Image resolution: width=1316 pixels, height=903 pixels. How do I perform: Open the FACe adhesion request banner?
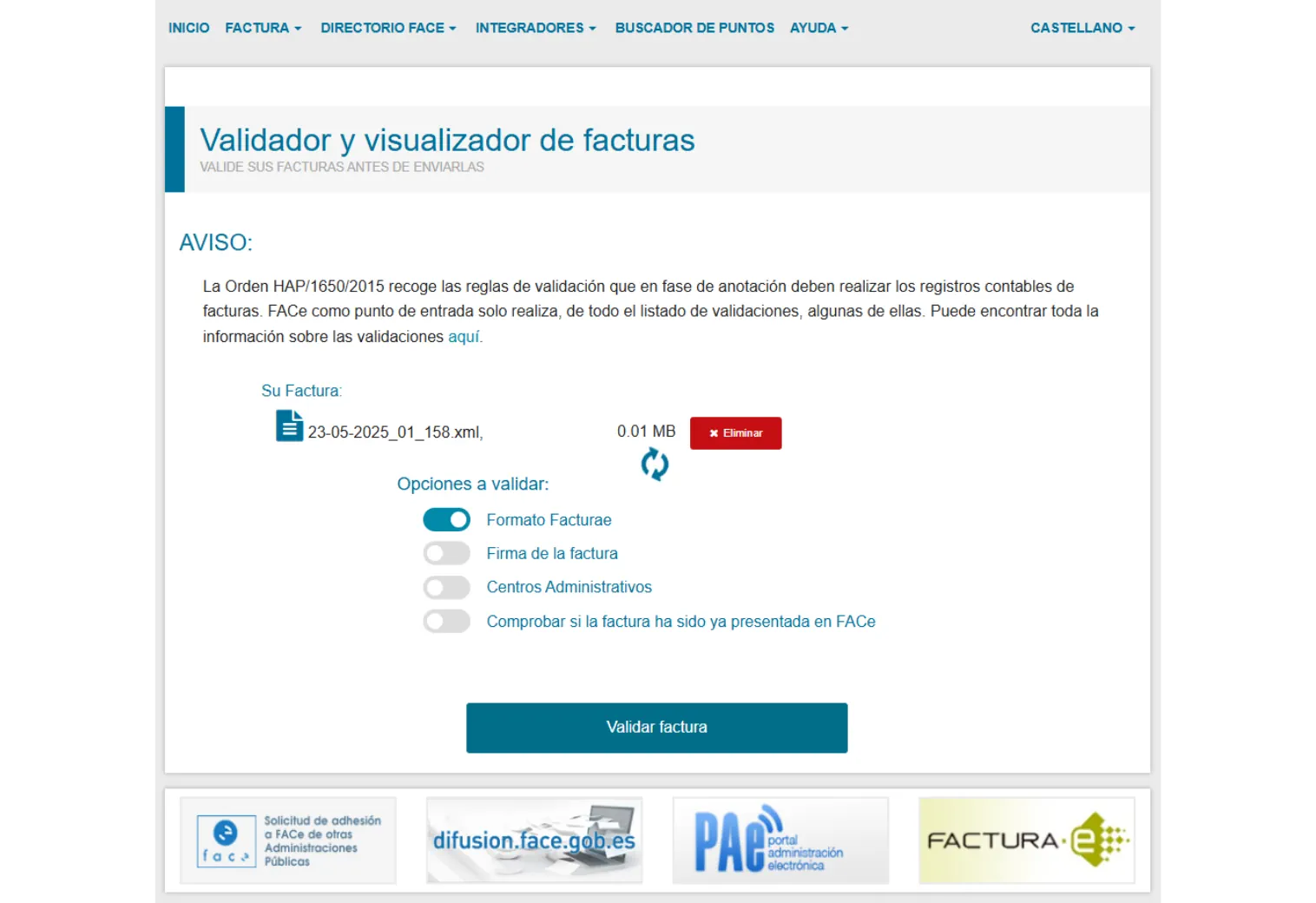(x=288, y=840)
